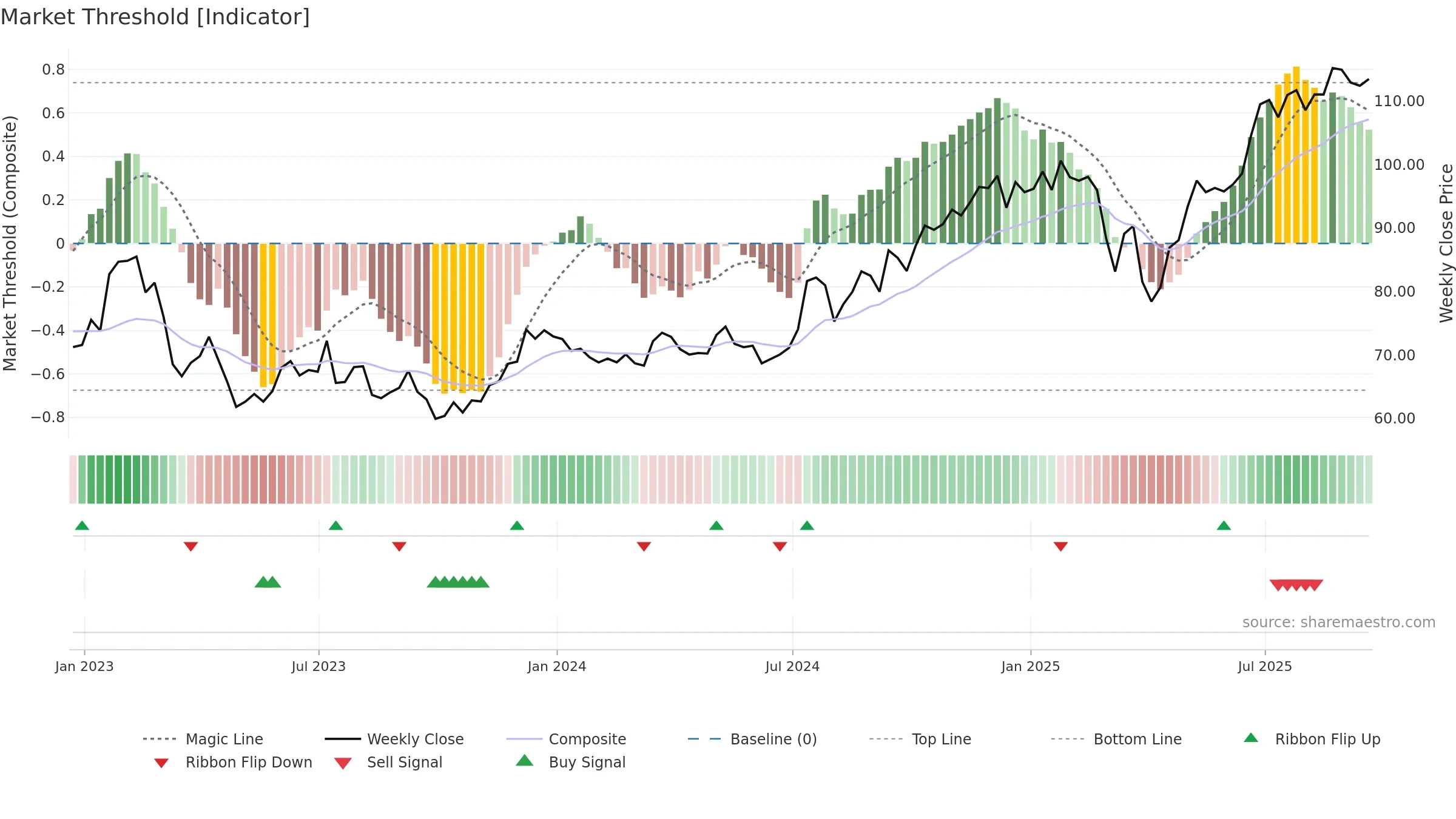The width and height of the screenshot is (1456, 819).
Task: Toggle the Magic Line legend entry
Action: [x=203, y=739]
